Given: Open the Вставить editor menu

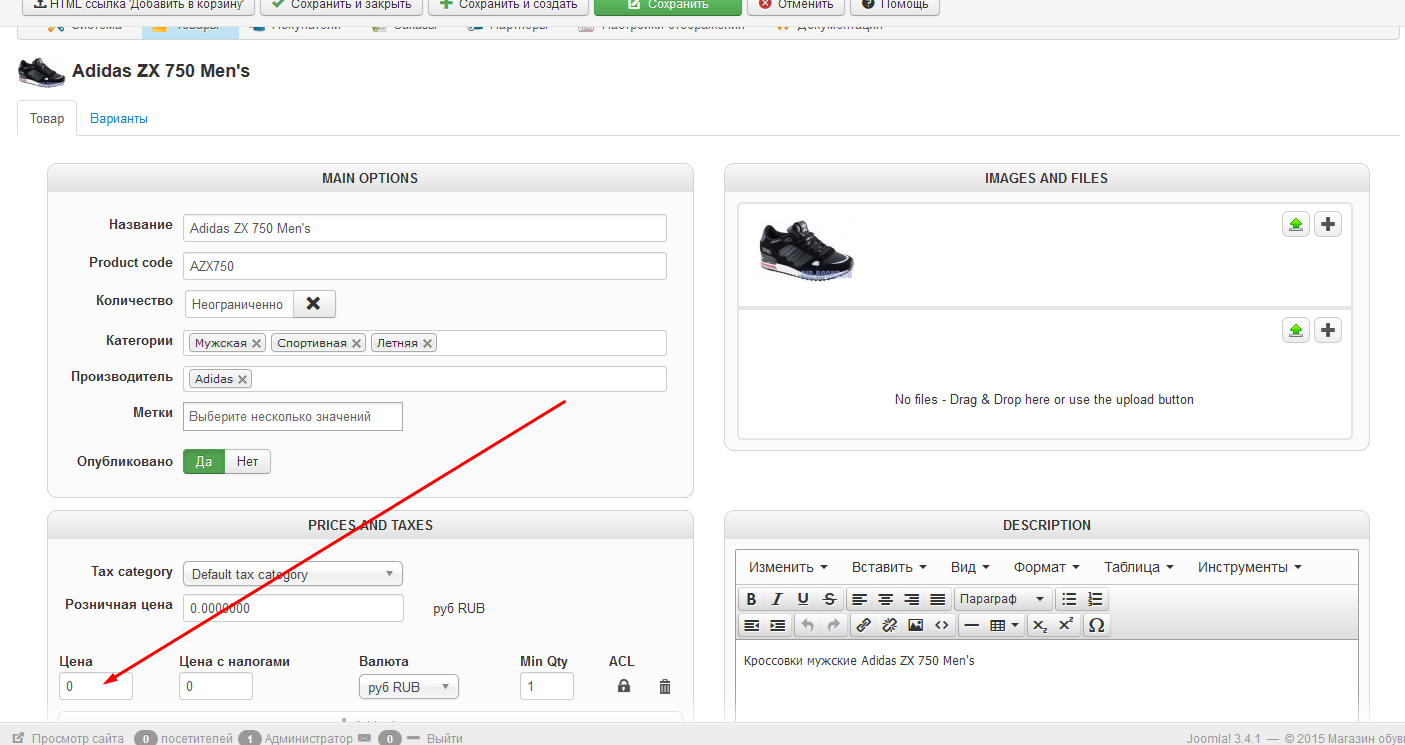Looking at the screenshot, I should [x=889, y=567].
